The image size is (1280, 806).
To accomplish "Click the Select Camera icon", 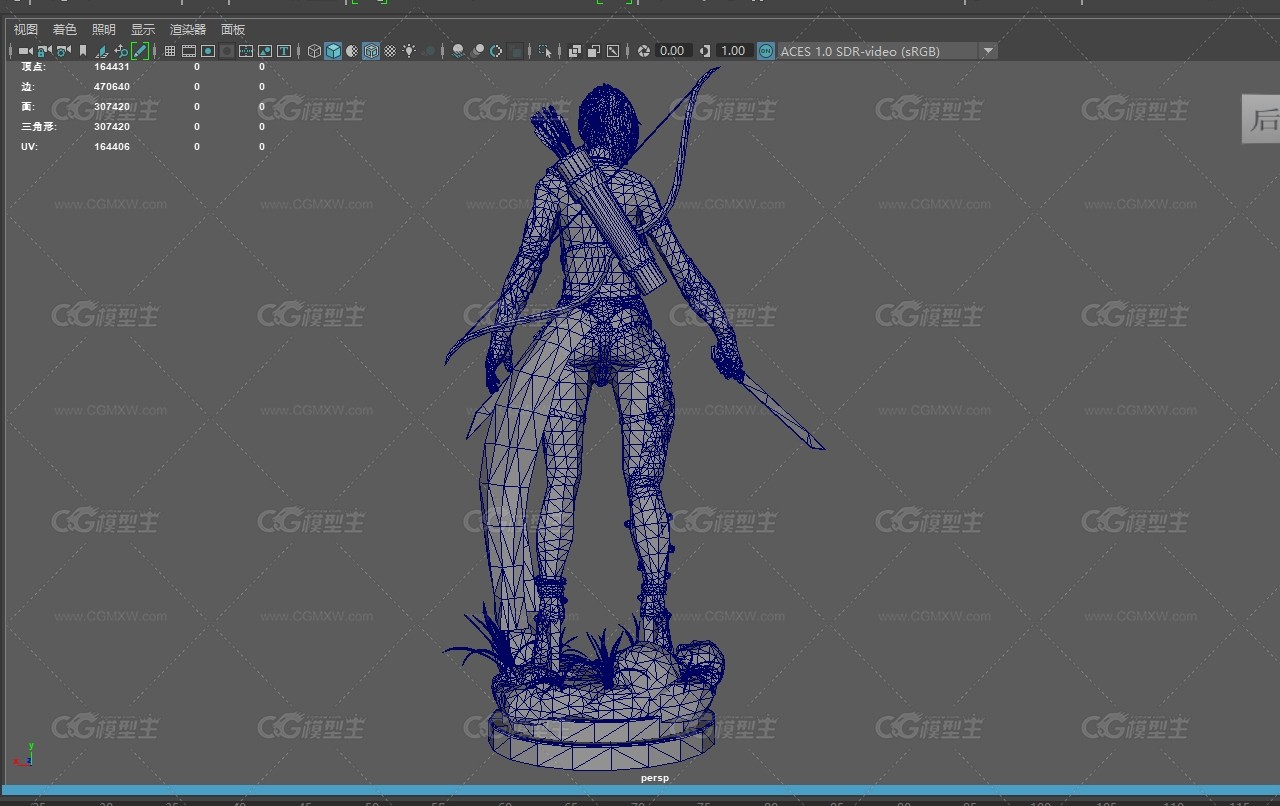I will pos(25,51).
